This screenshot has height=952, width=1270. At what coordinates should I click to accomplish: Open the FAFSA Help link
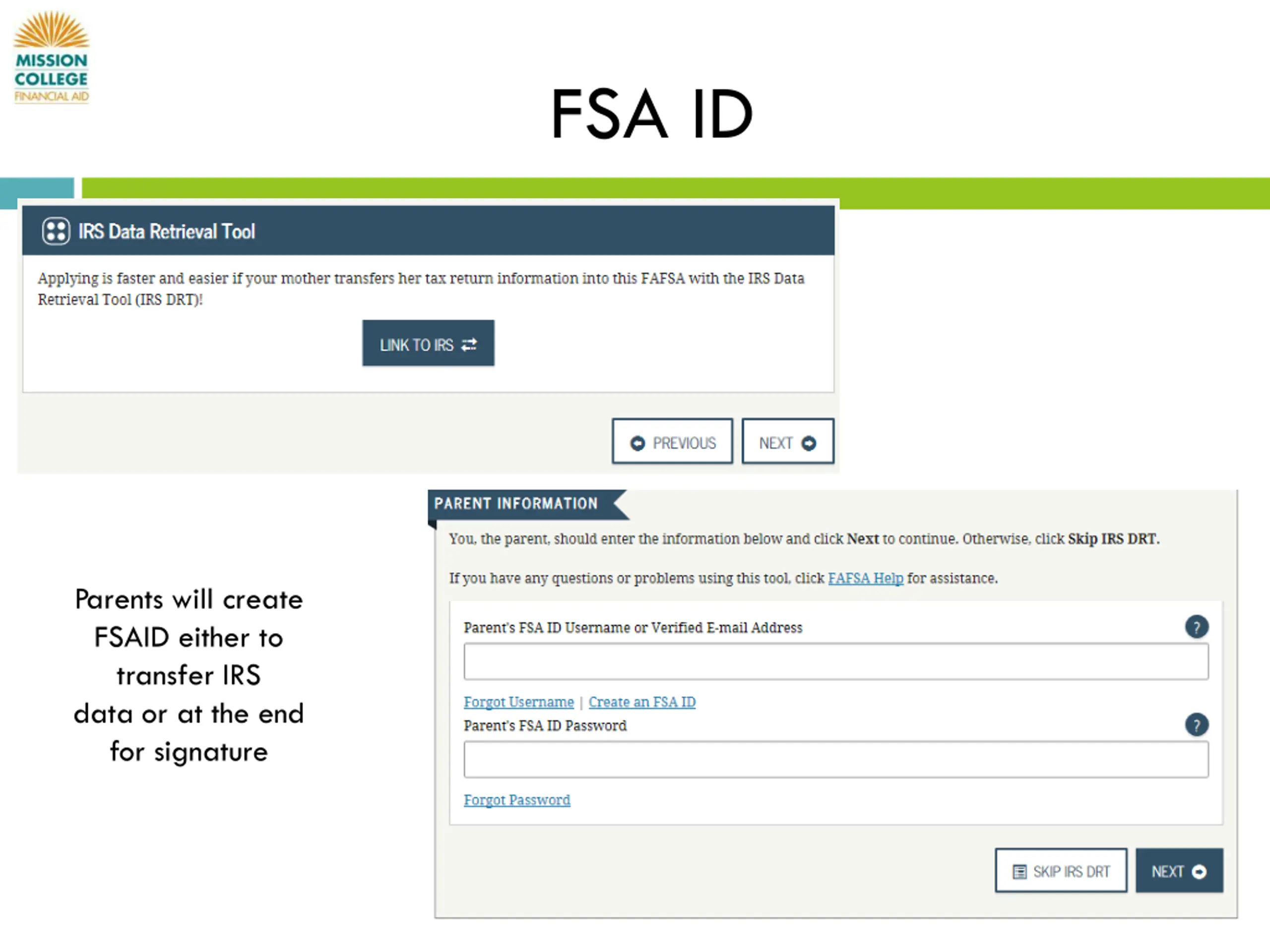(x=865, y=579)
